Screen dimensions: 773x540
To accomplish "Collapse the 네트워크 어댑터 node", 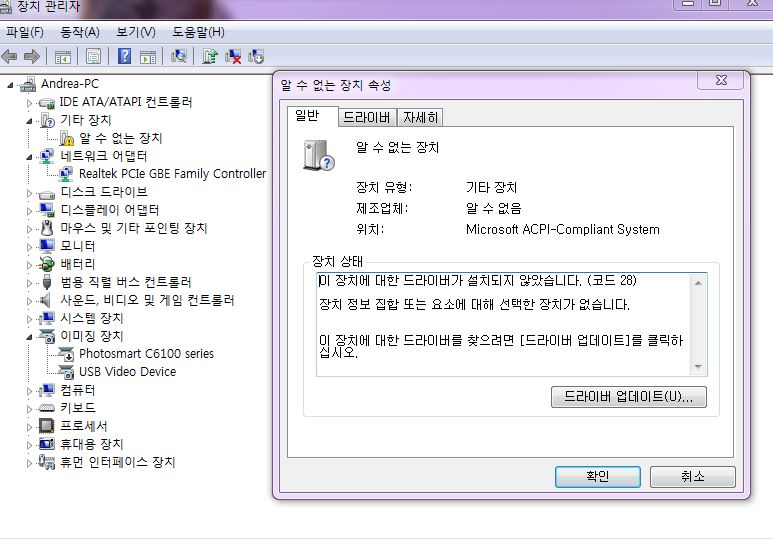I will (x=29, y=157).
